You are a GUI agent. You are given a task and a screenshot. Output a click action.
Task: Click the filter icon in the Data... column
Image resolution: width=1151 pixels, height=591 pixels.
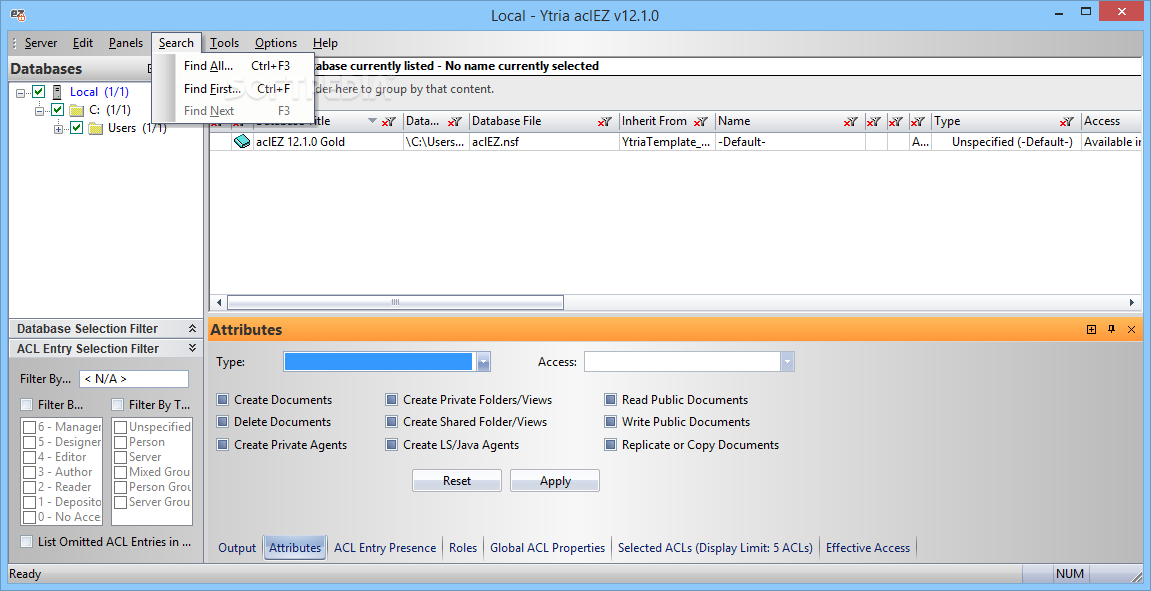pos(455,122)
